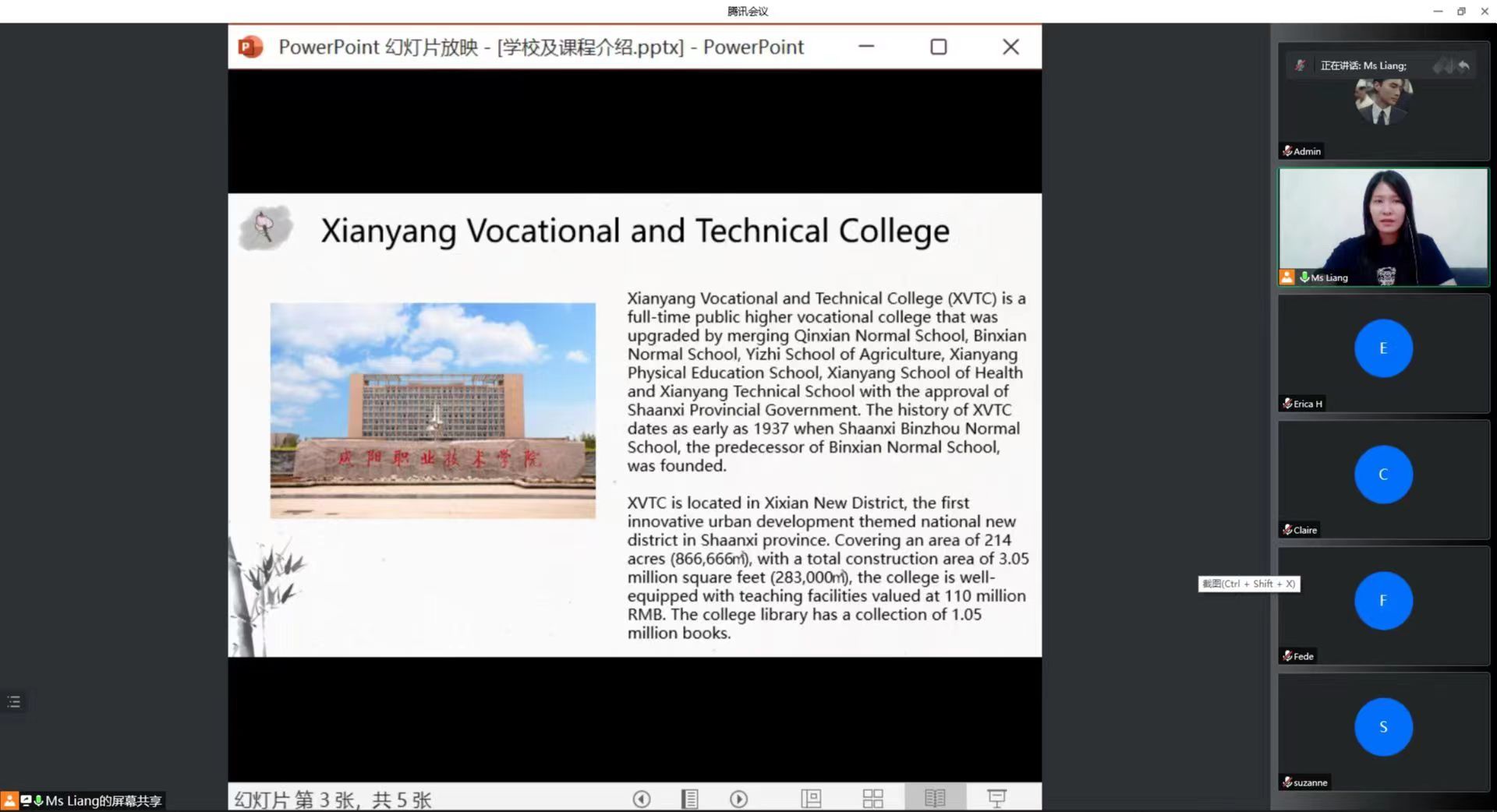Select Fede's participant avatar
1497x812 pixels.
1383,601
